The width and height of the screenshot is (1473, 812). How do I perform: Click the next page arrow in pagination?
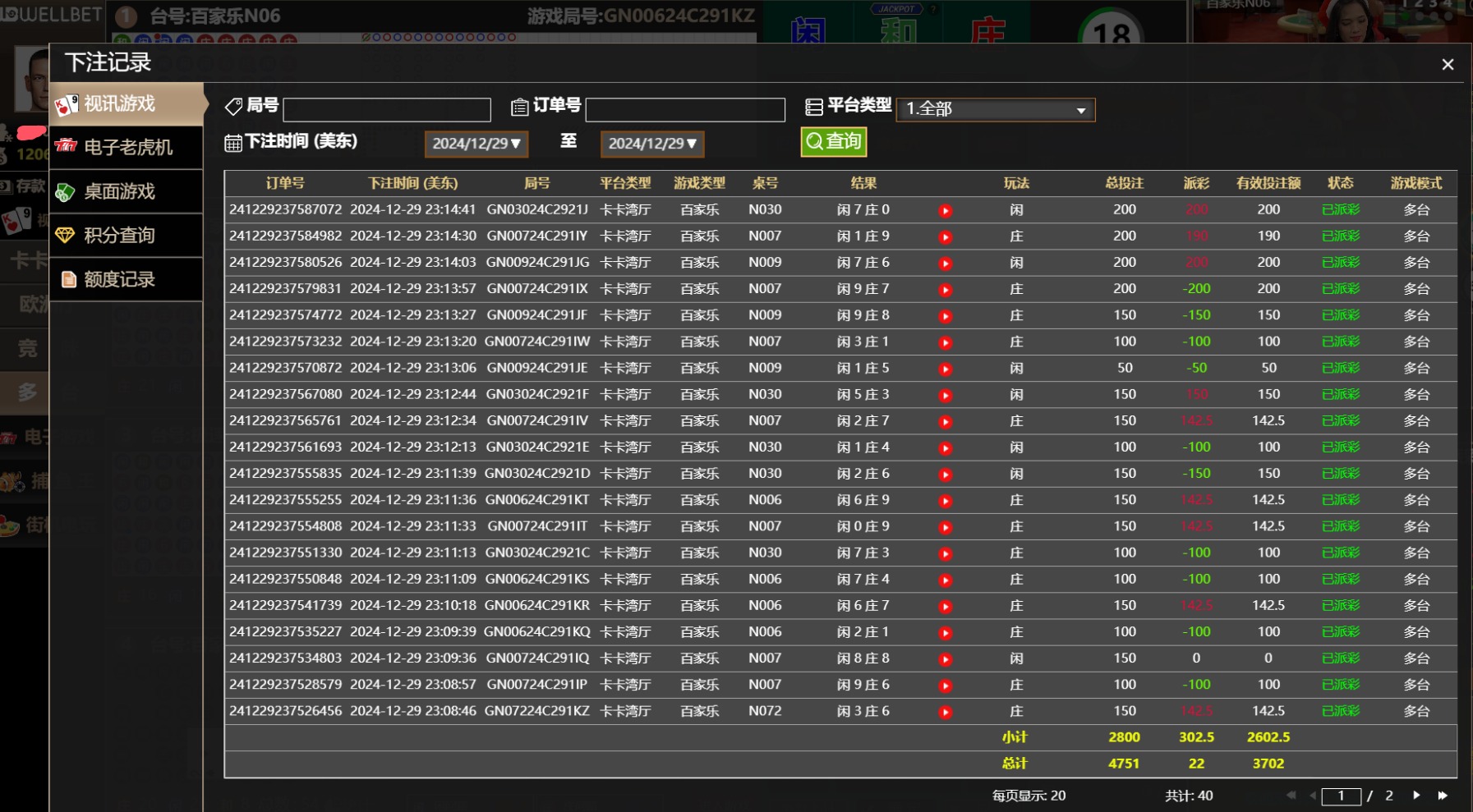pos(1416,796)
